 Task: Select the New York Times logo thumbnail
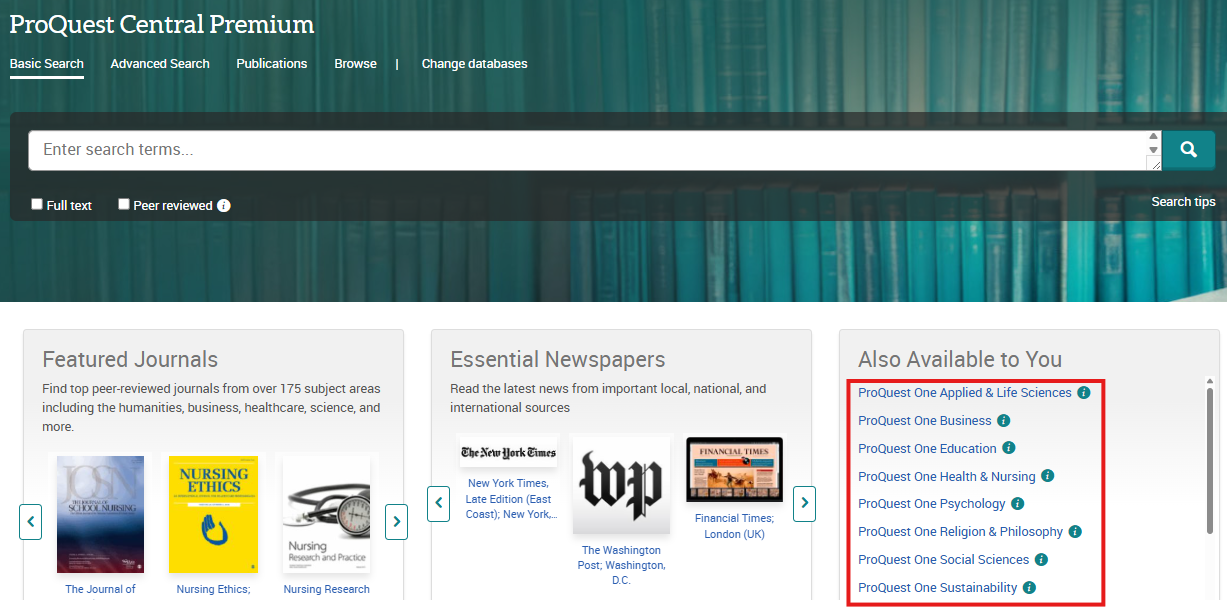[507, 452]
